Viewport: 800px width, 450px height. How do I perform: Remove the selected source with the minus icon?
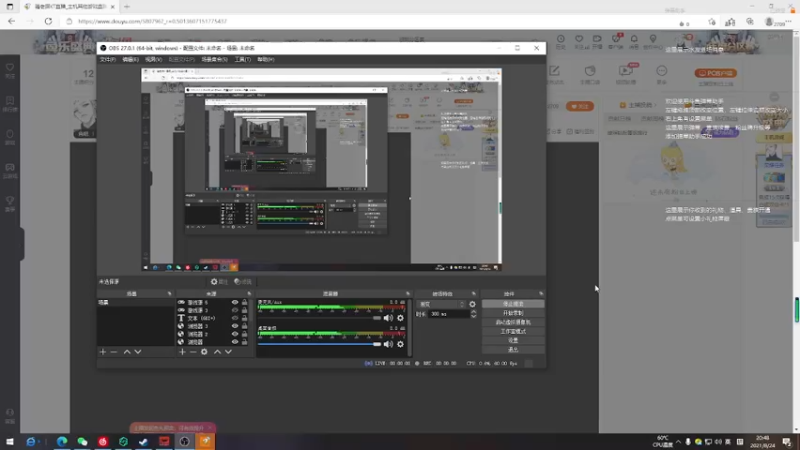[193, 352]
